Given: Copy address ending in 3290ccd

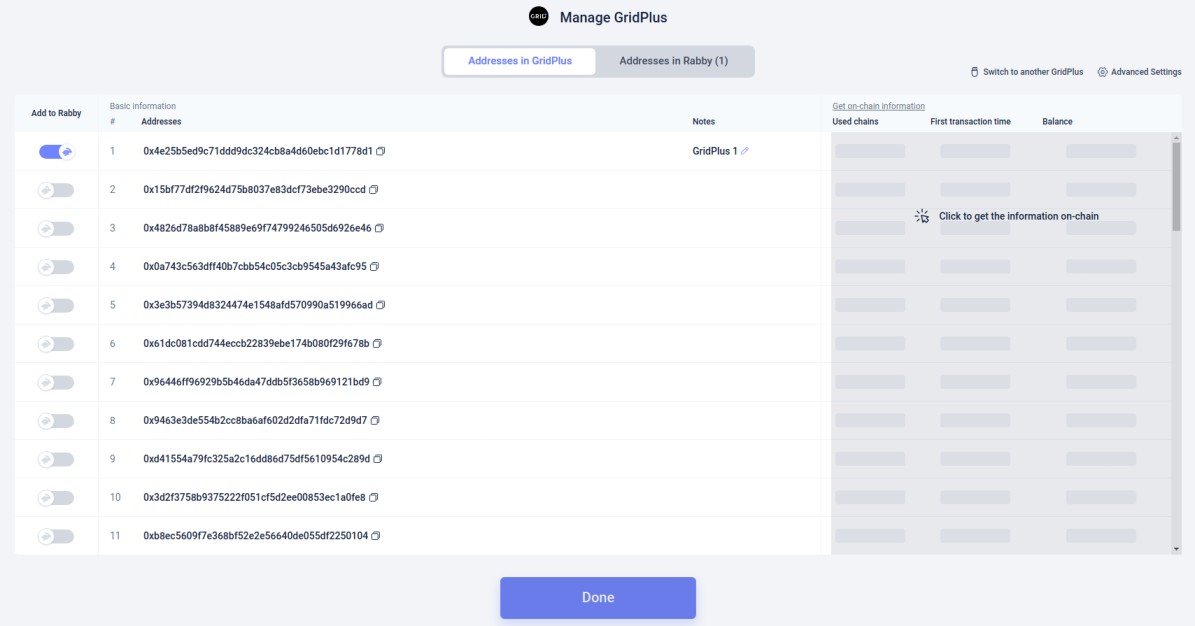Looking at the screenshot, I should (x=376, y=188).
